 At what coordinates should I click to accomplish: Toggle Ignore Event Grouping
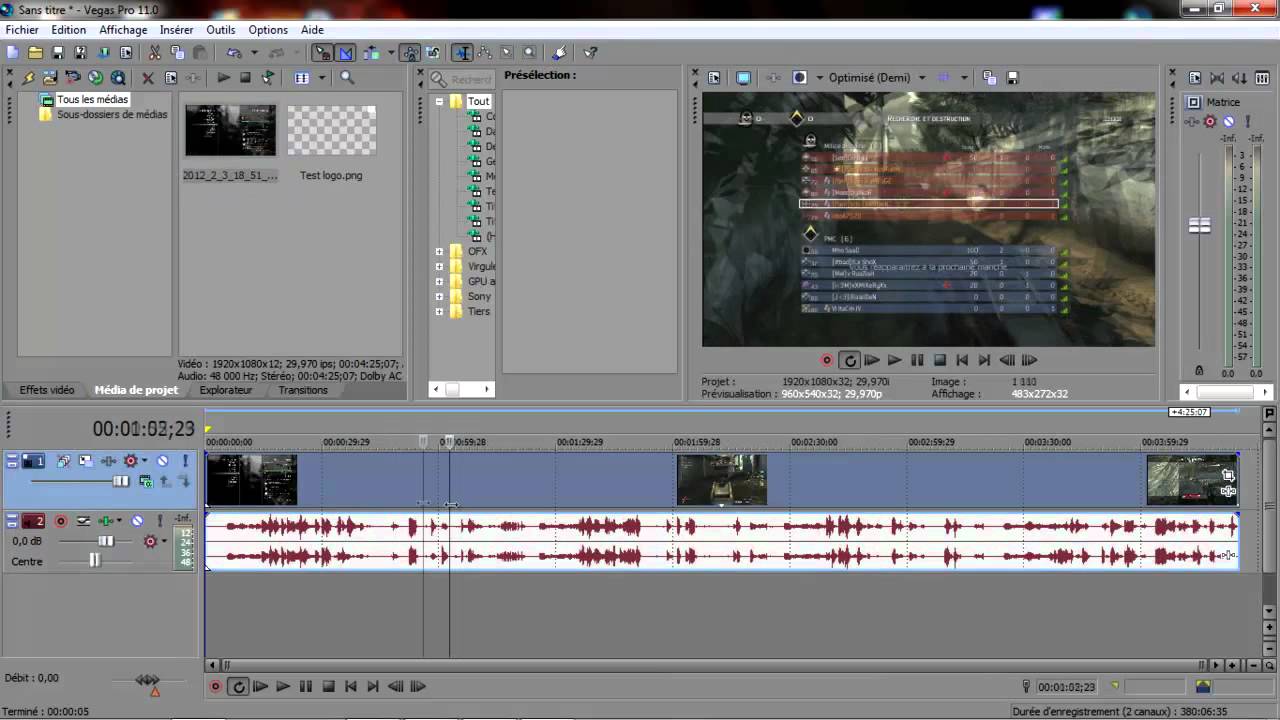[433, 52]
